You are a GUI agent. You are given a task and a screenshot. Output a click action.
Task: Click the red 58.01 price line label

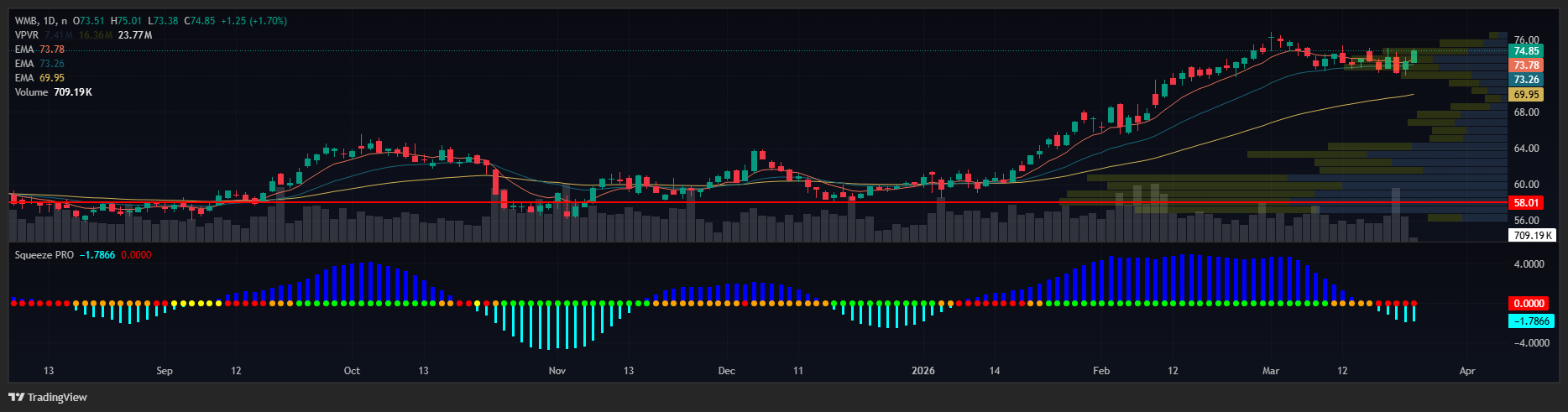[1526, 203]
